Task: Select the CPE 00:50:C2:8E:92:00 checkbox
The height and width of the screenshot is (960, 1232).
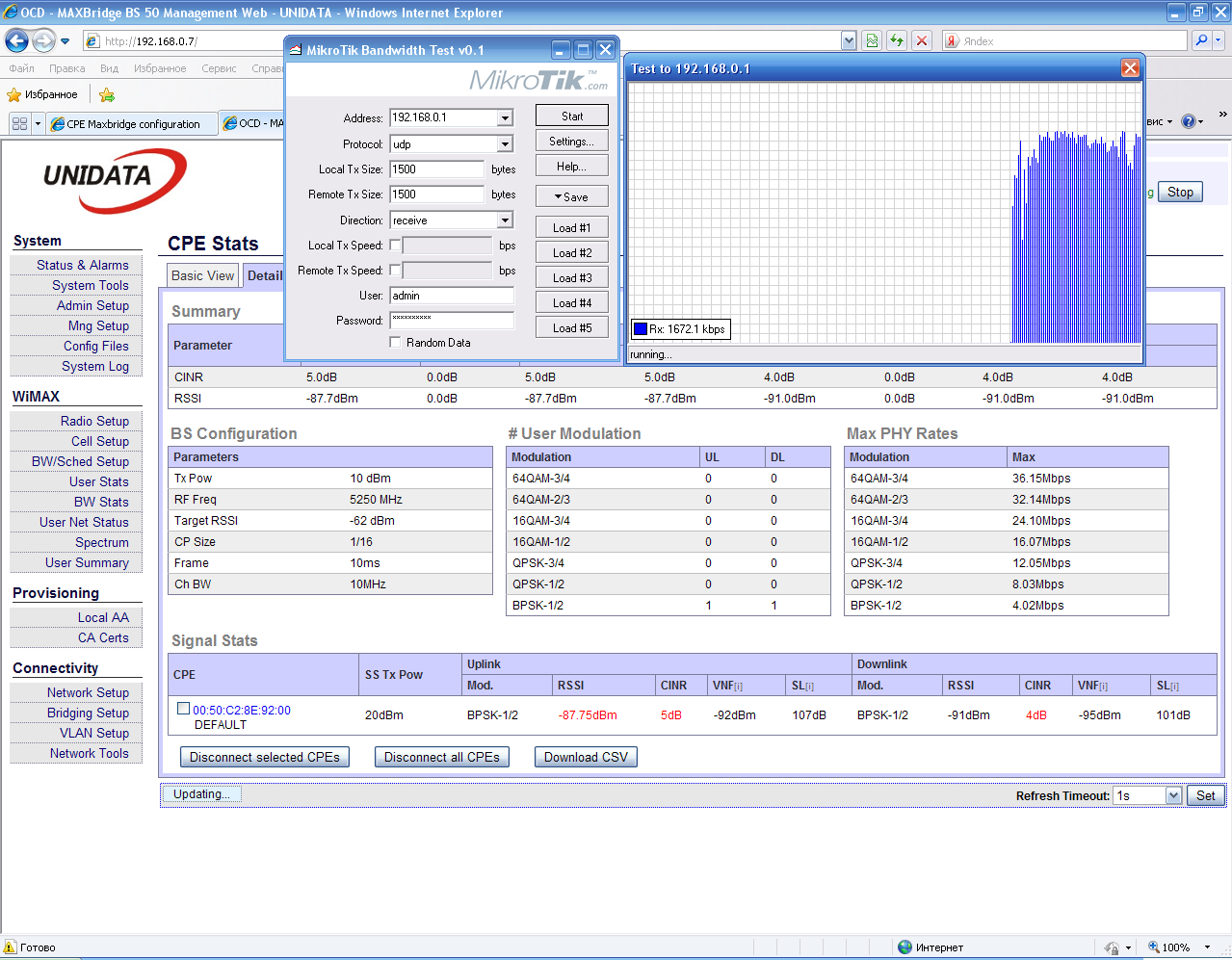Action: pos(183,709)
